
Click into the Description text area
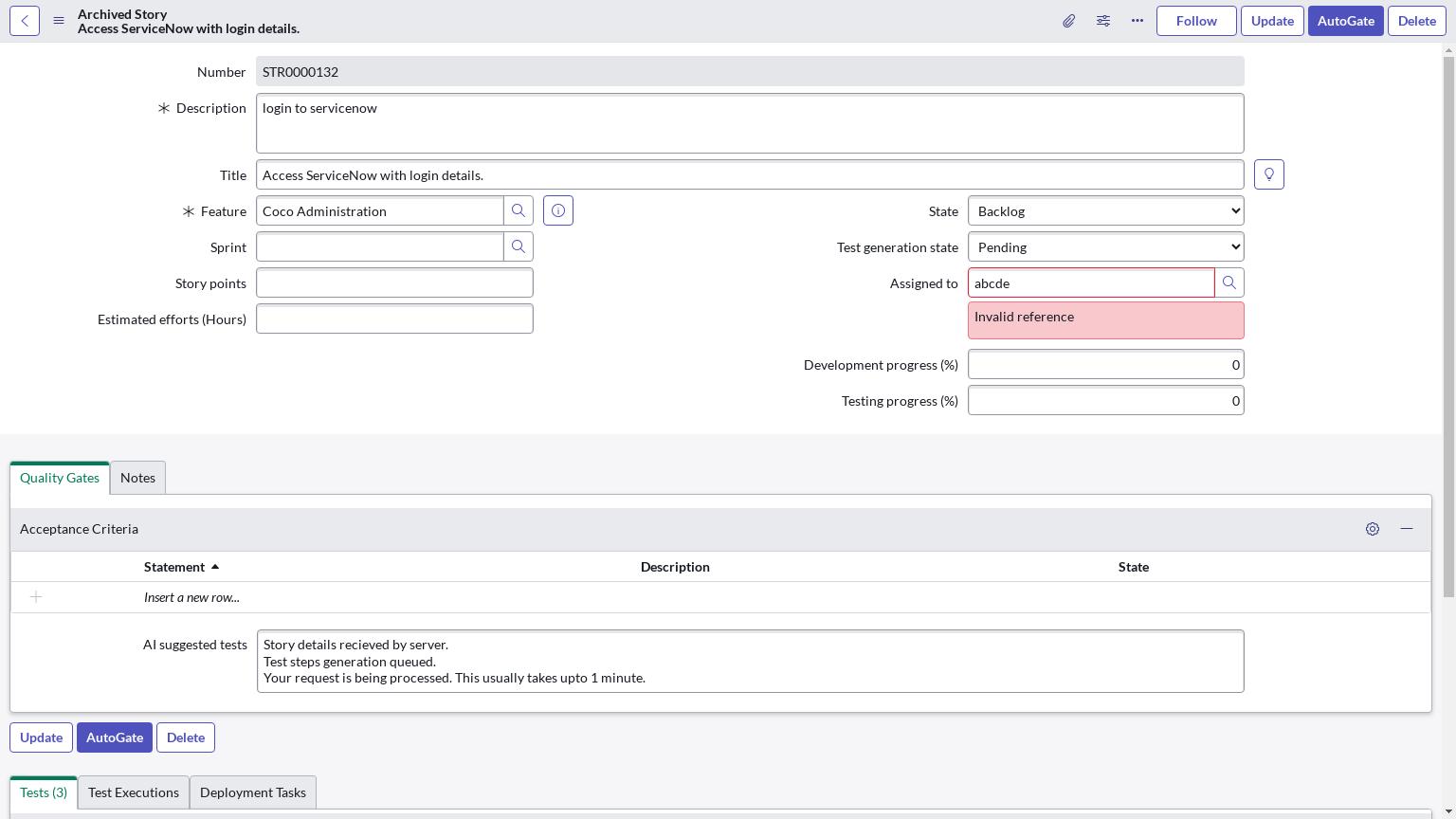point(750,123)
